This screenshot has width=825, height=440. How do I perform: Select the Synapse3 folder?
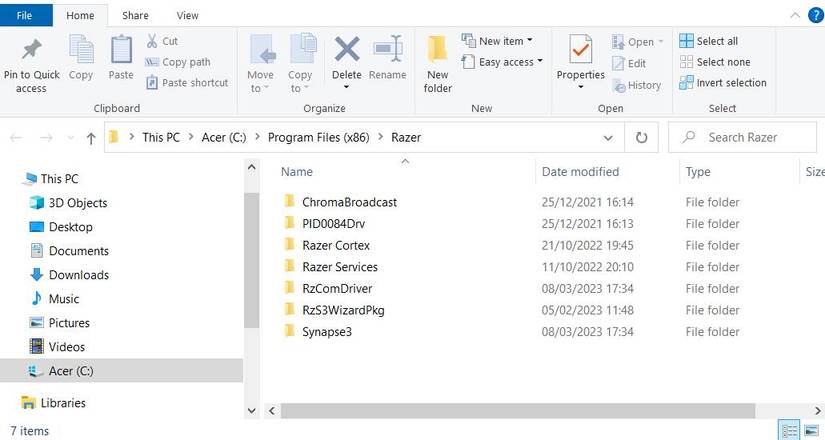(327, 332)
